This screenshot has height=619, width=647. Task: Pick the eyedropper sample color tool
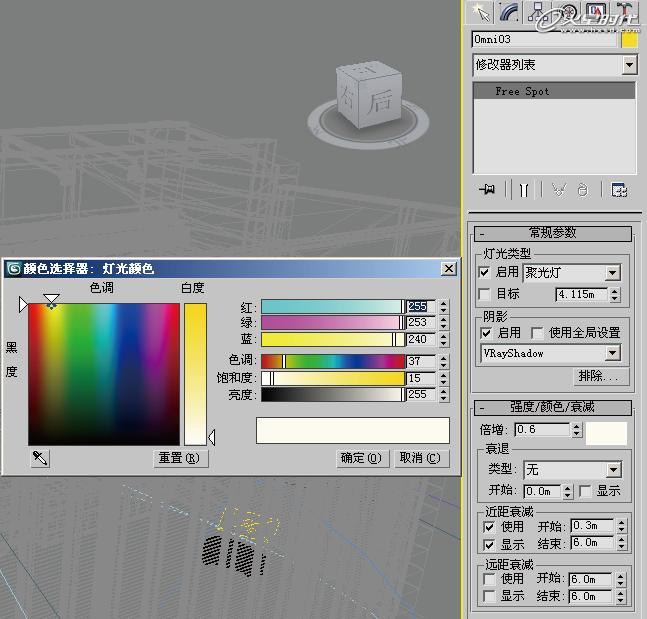[40, 458]
